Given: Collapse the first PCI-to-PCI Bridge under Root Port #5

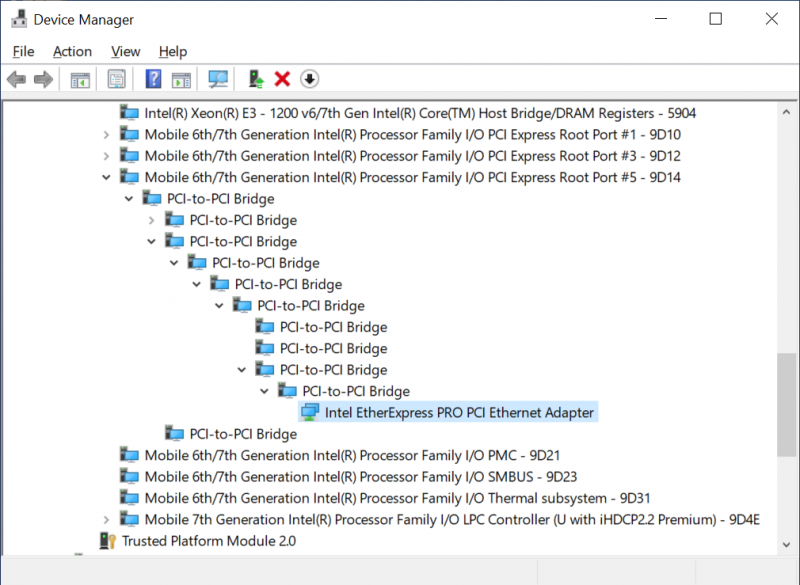Looking at the screenshot, I should tap(129, 199).
